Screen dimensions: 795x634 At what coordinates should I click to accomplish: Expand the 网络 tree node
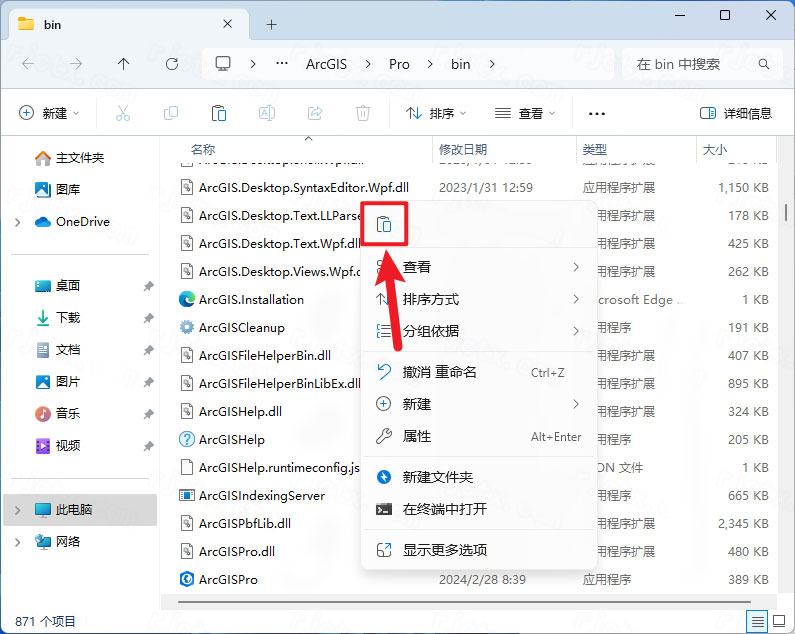pyautogui.click(x=18, y=542)
